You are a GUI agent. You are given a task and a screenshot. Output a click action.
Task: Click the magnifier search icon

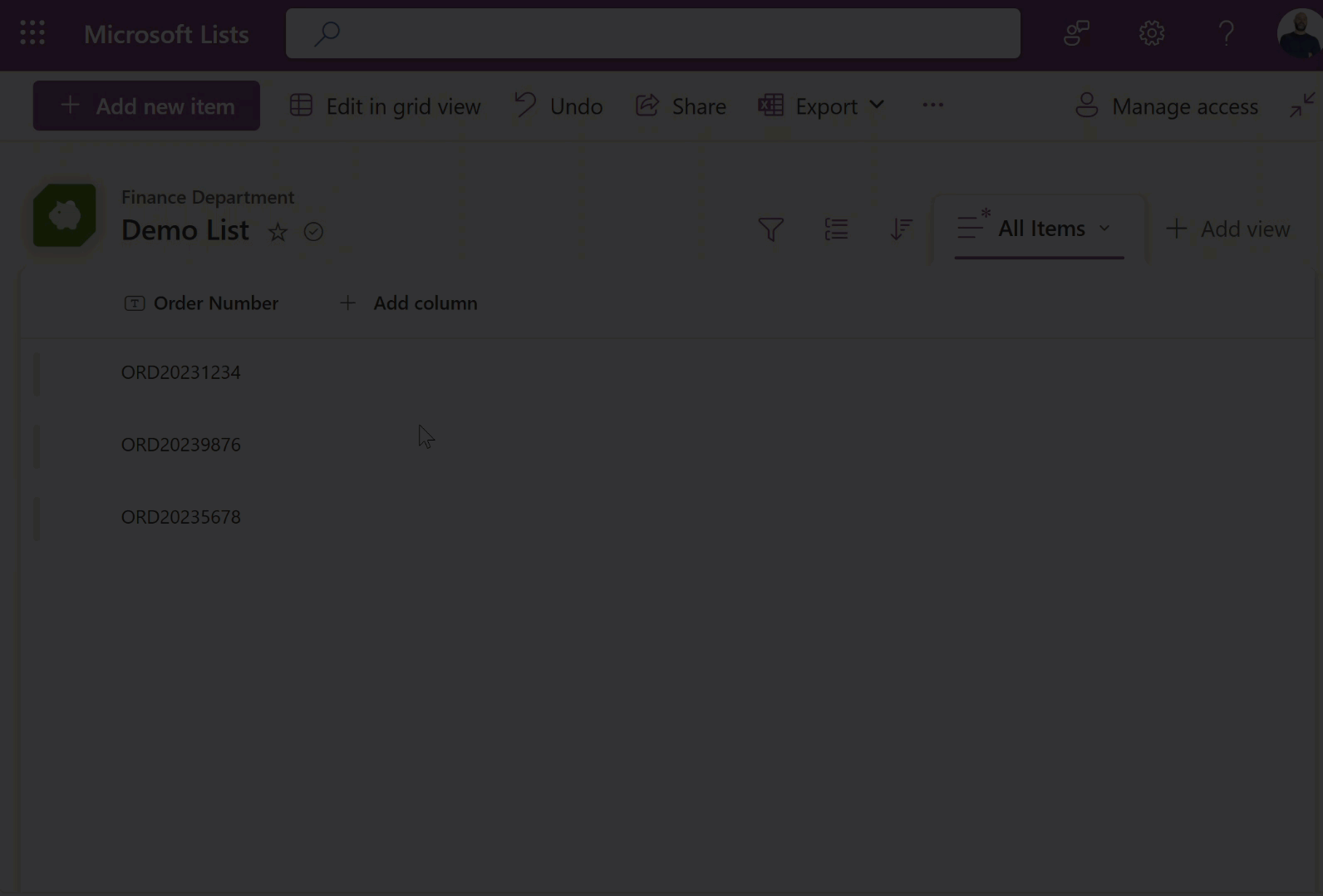[x=327, y=33]
